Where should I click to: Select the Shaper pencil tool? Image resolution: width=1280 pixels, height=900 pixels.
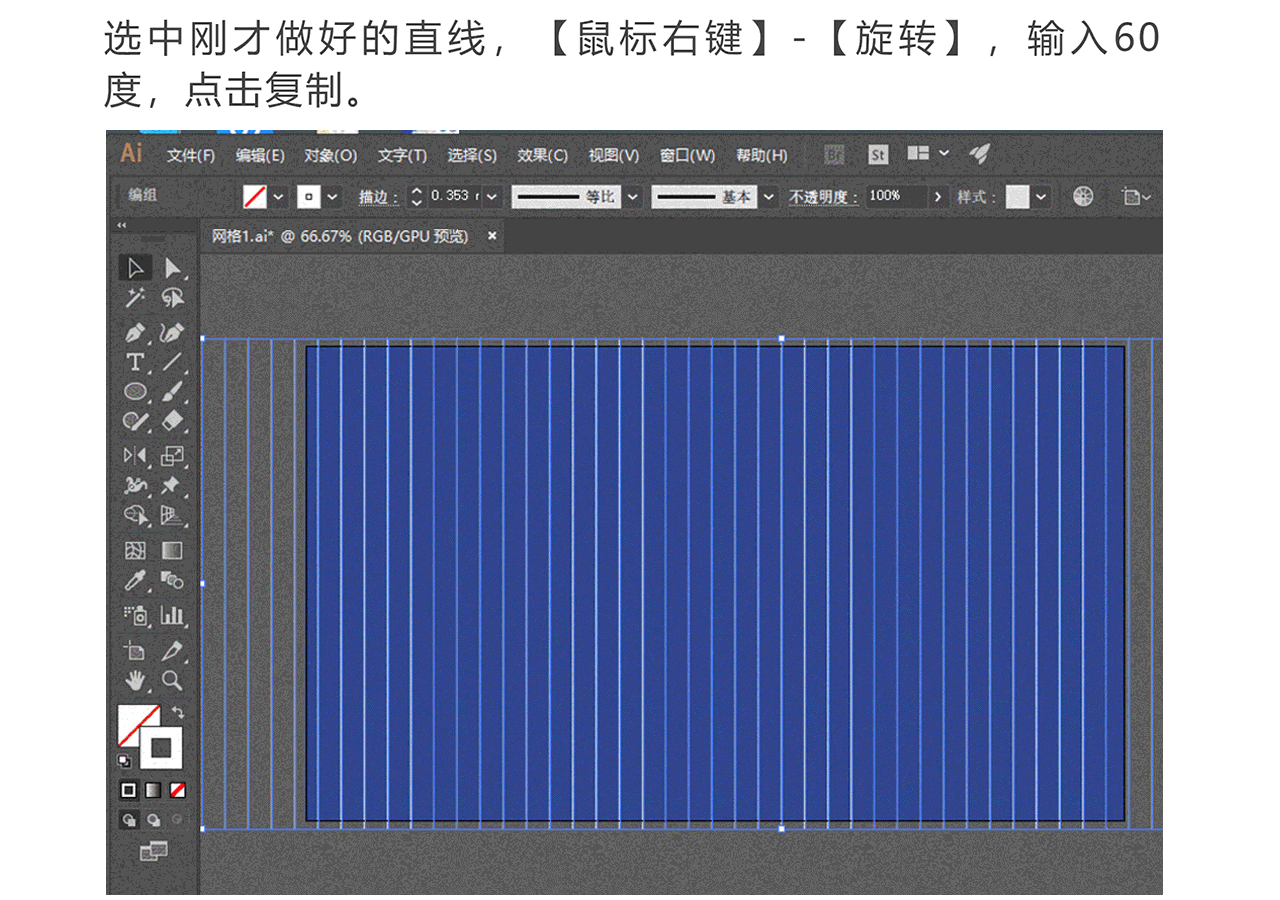point(135,421)
